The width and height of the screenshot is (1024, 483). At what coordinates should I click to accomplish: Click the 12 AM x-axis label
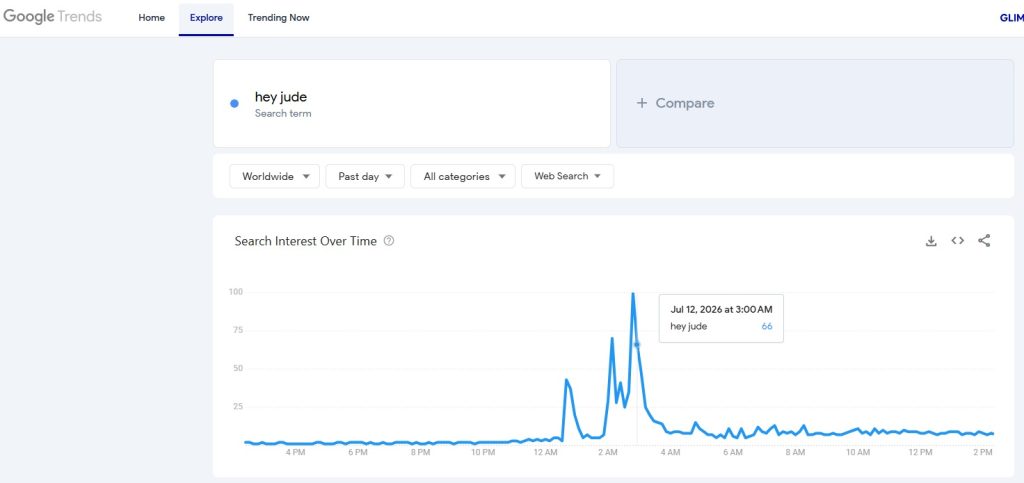[x=545, y=452]
